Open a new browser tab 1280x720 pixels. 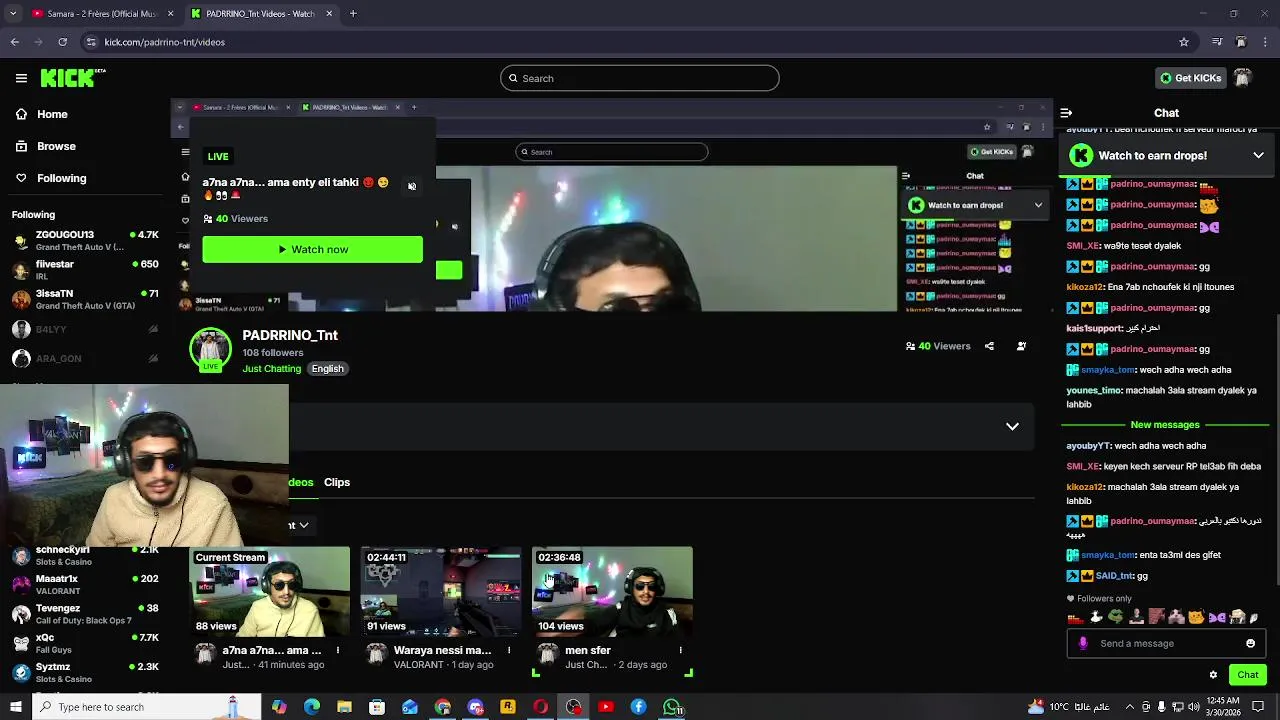coord(353,14)
